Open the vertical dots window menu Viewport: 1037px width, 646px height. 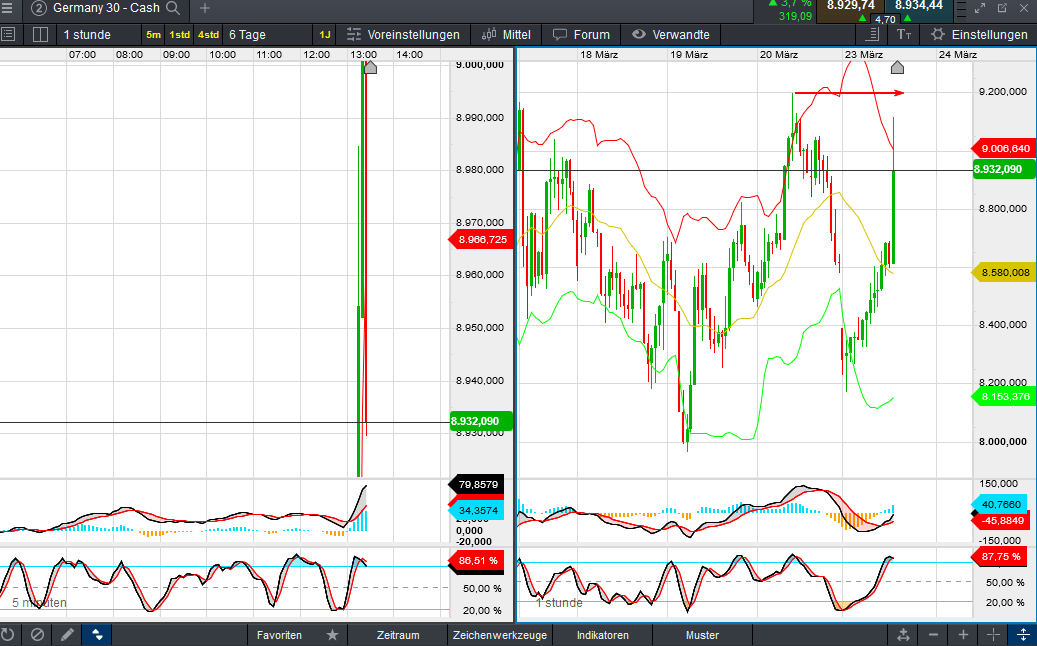click(962, 8)
